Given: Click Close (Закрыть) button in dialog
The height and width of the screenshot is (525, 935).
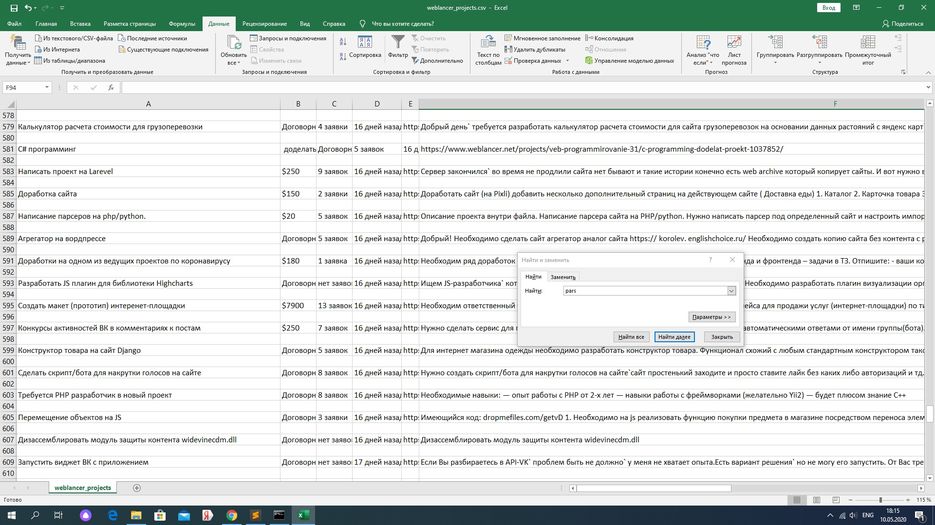Looking at the screenshot, I should pyautogui.click(x=722, y=336).
